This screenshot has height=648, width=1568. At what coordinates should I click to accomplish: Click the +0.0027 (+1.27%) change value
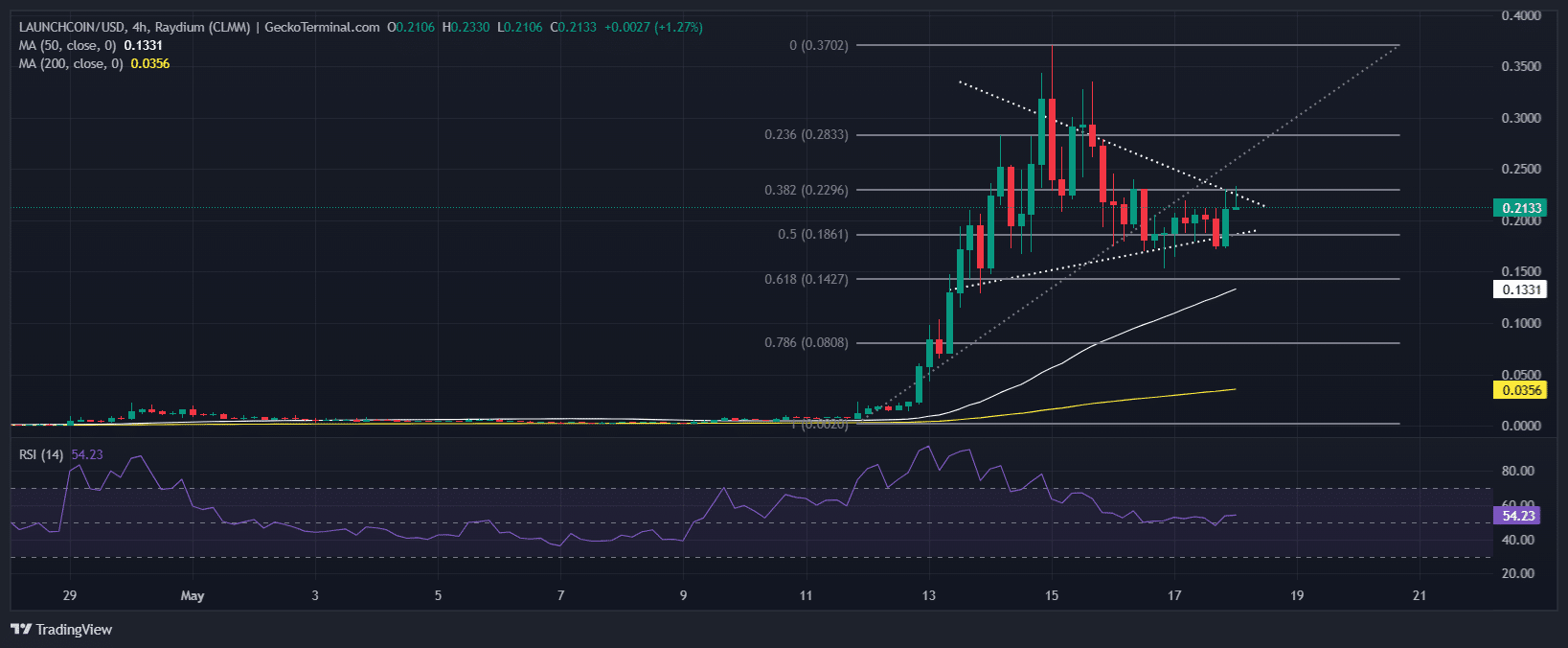pos(653,27)
